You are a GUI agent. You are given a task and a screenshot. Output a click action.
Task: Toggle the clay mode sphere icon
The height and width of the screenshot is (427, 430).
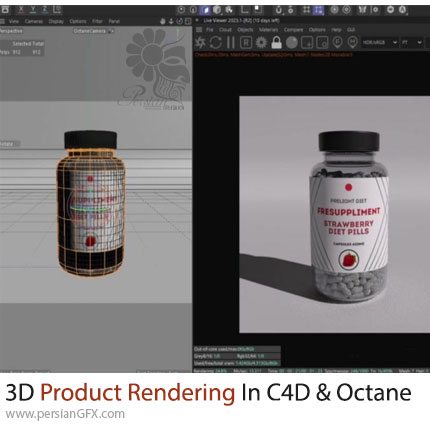[x=292, y=43]
